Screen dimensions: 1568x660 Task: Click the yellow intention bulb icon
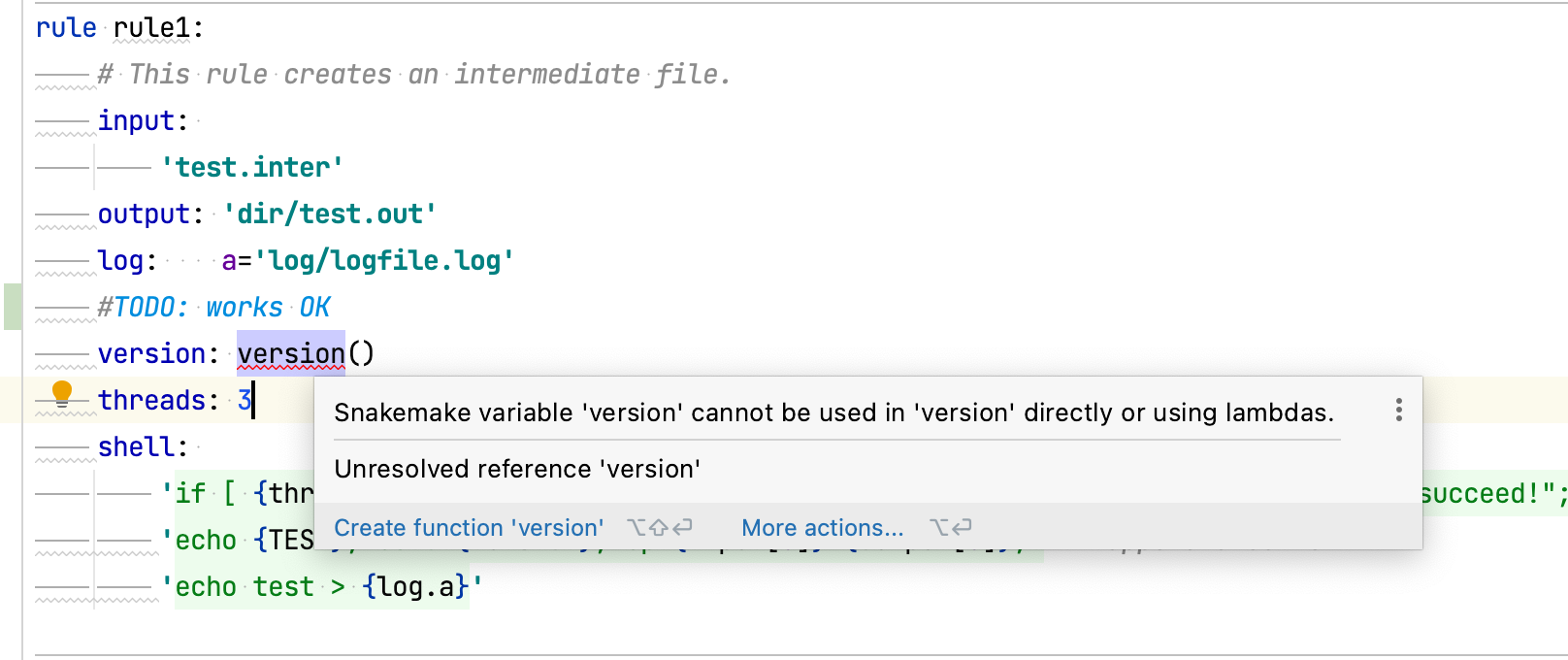click(62, 392)
